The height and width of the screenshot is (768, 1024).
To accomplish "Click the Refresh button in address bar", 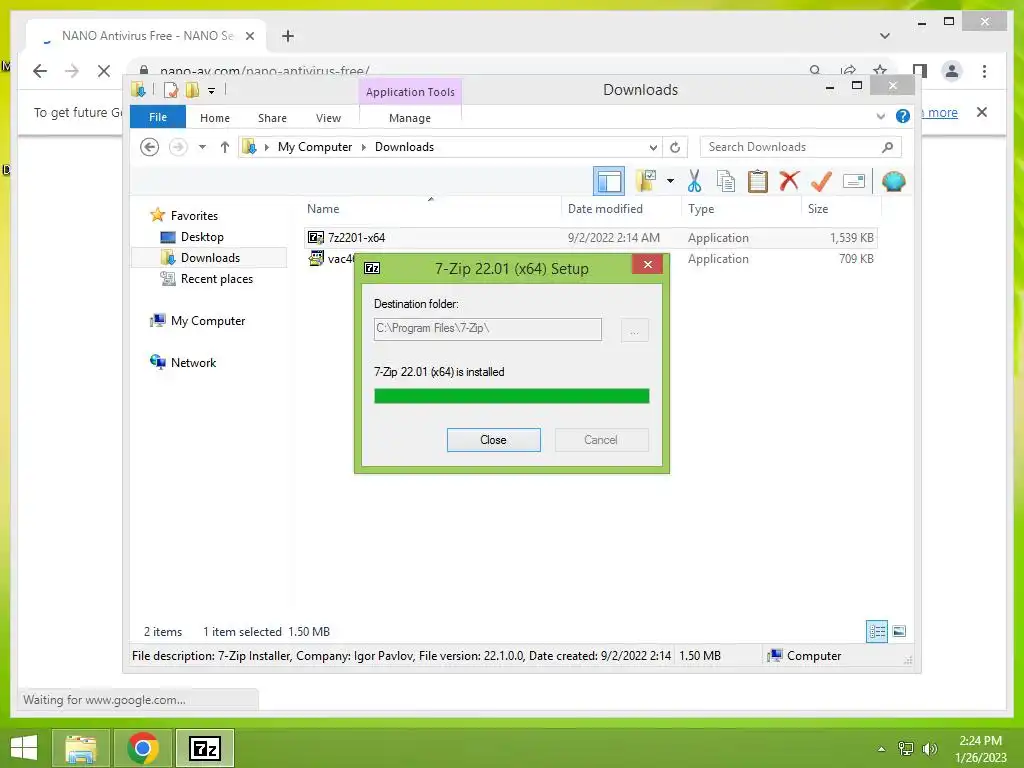I will 675,147.
